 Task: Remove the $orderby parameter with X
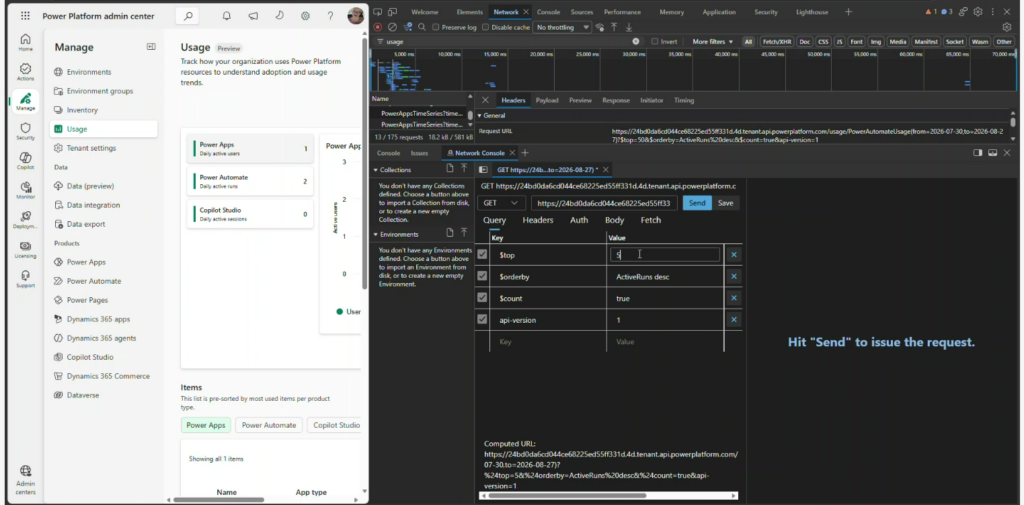click(x=733, y=276)
